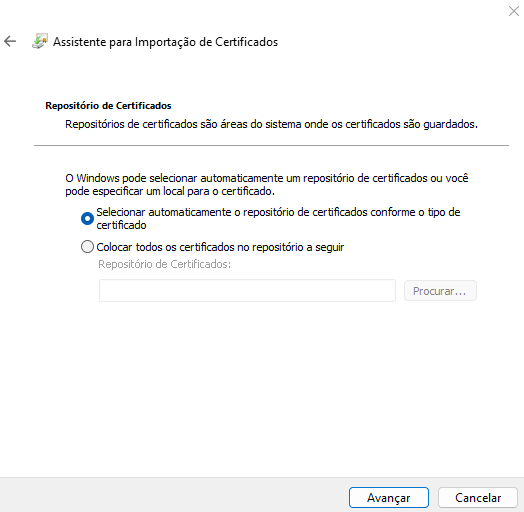Click the 'Repositório de Certificados' bold heading
The height and width of the screenshot is (512, 524).
(108, 106)
